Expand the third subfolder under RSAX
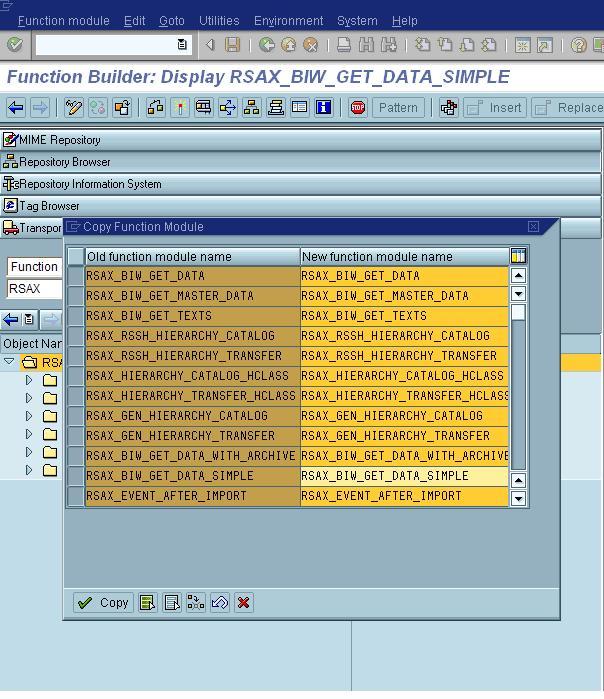This screenshot has height=699, width=604. (29, 416)
